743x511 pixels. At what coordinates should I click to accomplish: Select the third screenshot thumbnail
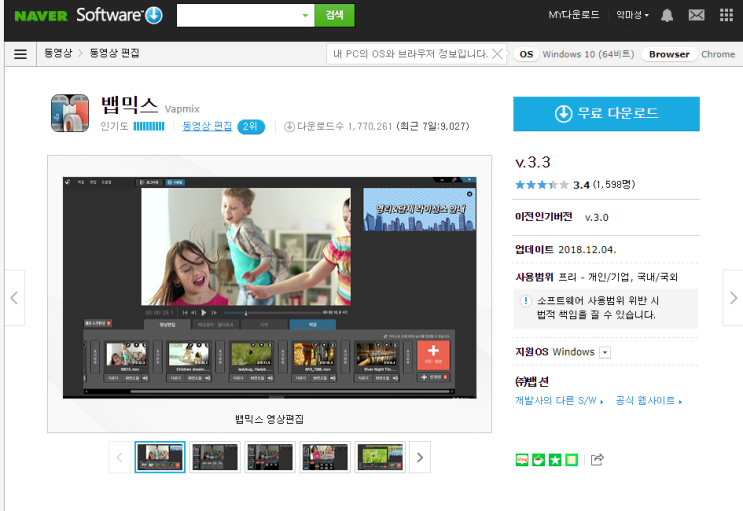(270, 457)
